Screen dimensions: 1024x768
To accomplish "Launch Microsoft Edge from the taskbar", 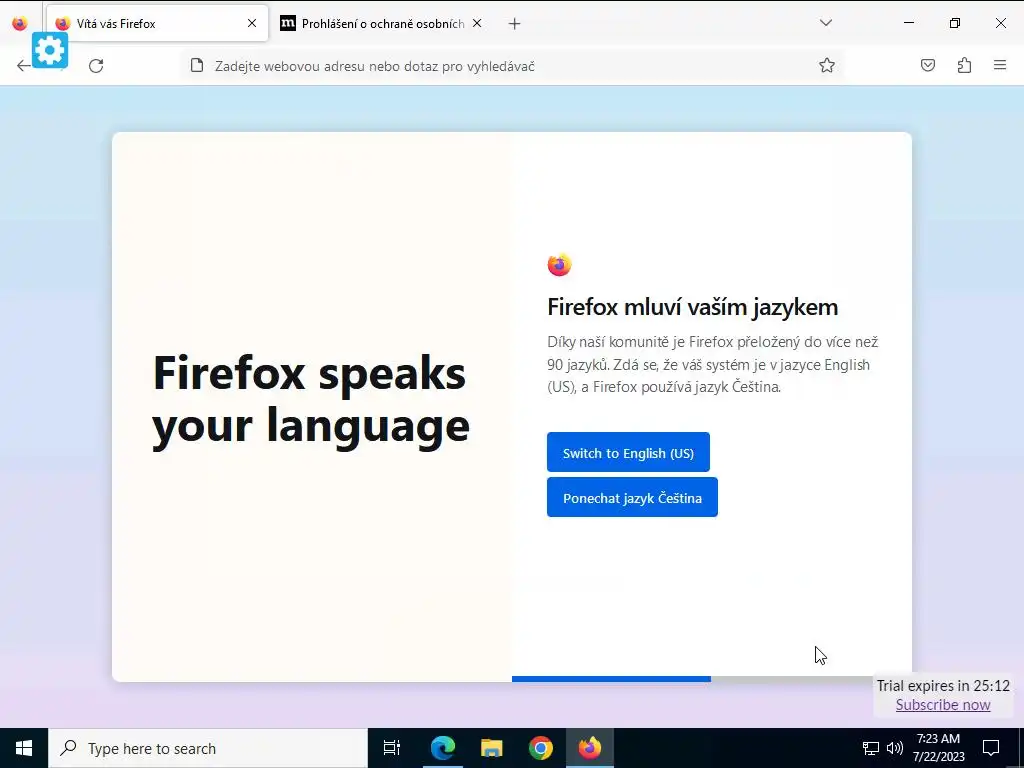I will pyautogui.click(x=443, y=748).
